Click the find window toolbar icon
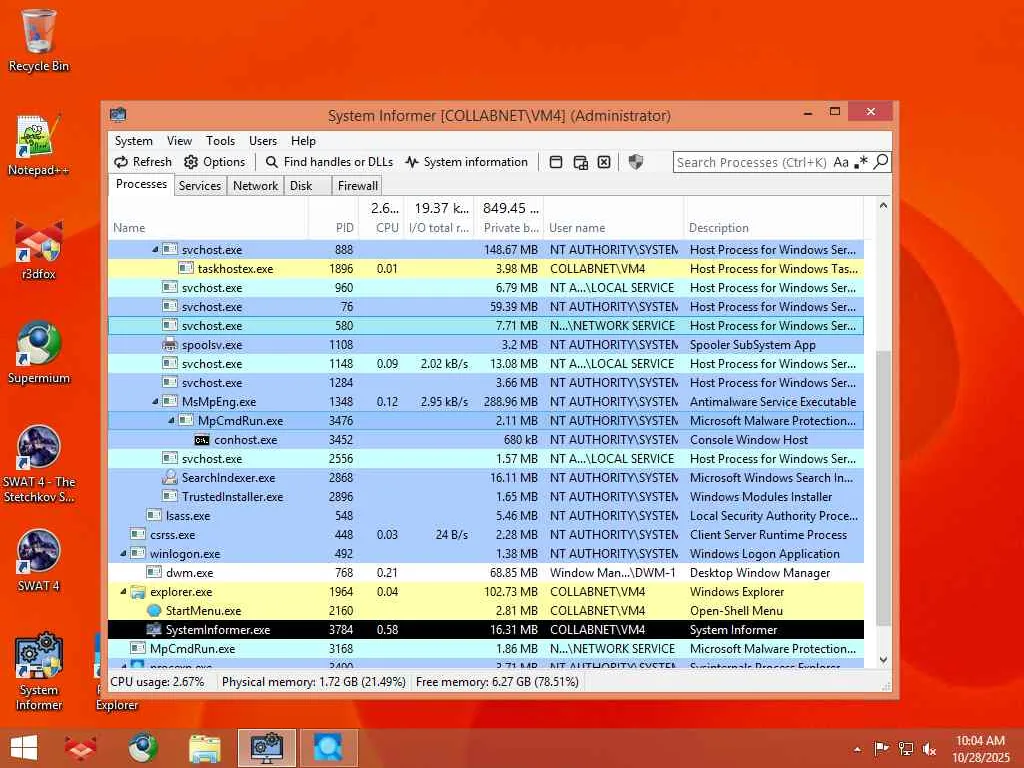The height and width of the screenshot is (768, 1024). [x=556, y=162]
